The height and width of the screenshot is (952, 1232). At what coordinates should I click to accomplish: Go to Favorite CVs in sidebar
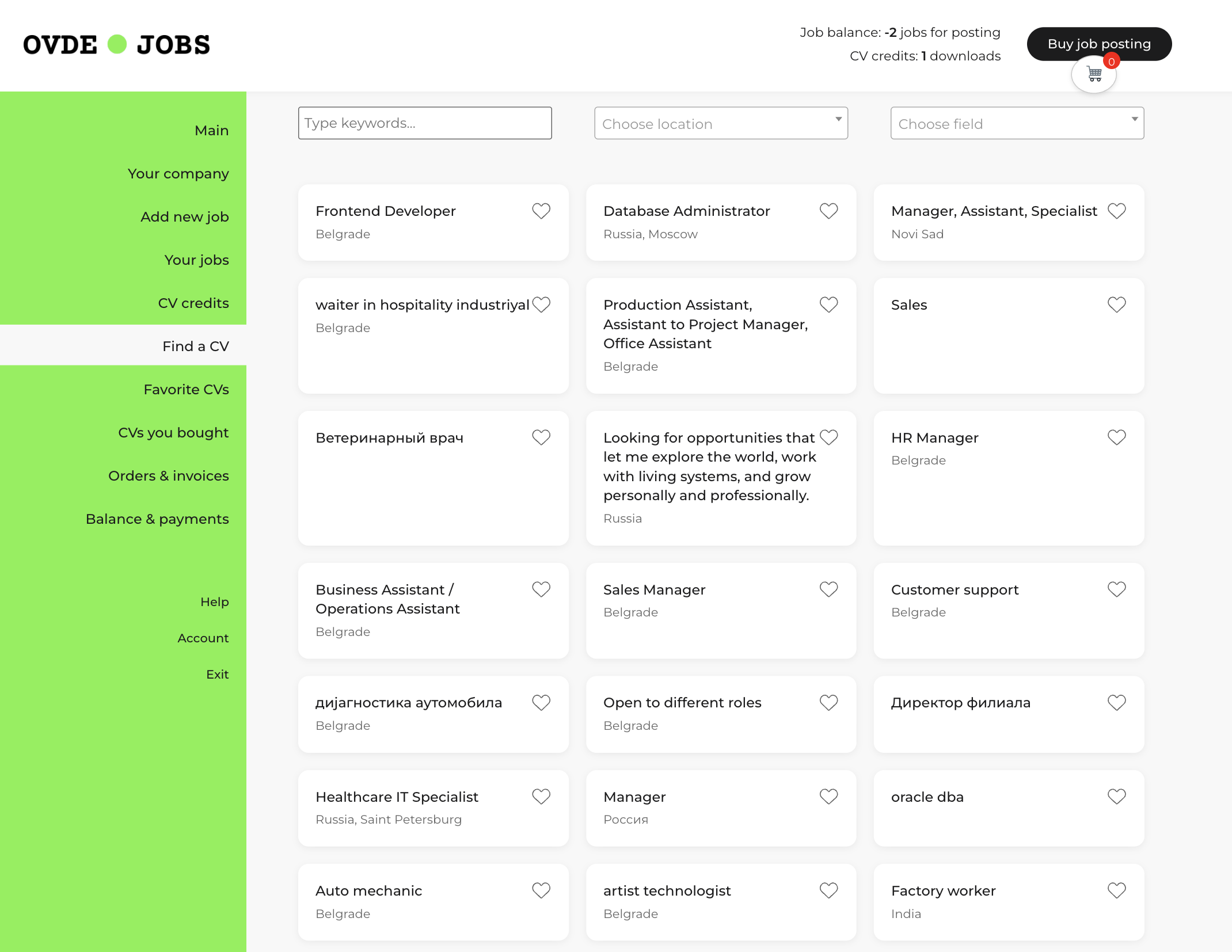[186, 390]
